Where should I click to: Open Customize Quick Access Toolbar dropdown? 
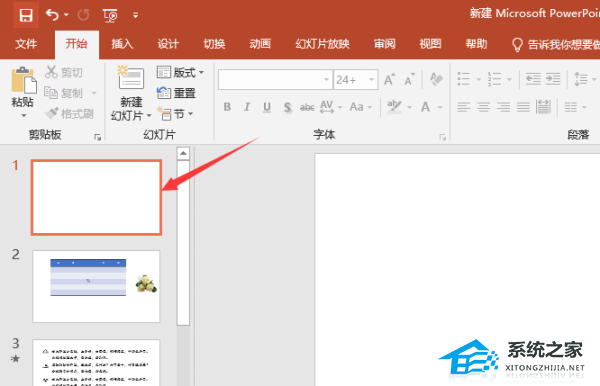135,15
